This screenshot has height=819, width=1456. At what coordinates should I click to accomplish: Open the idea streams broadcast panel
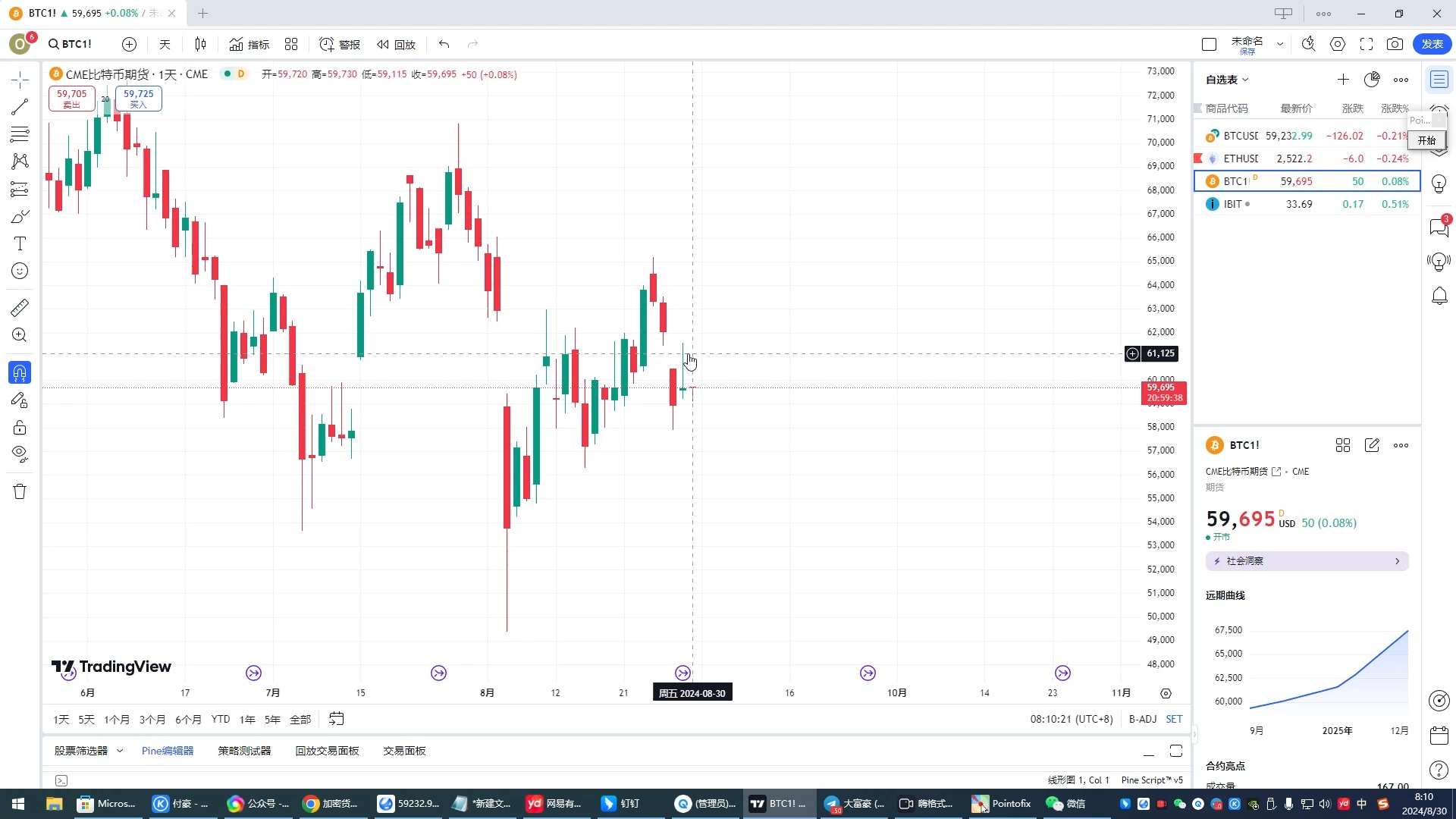point(1439,262)
